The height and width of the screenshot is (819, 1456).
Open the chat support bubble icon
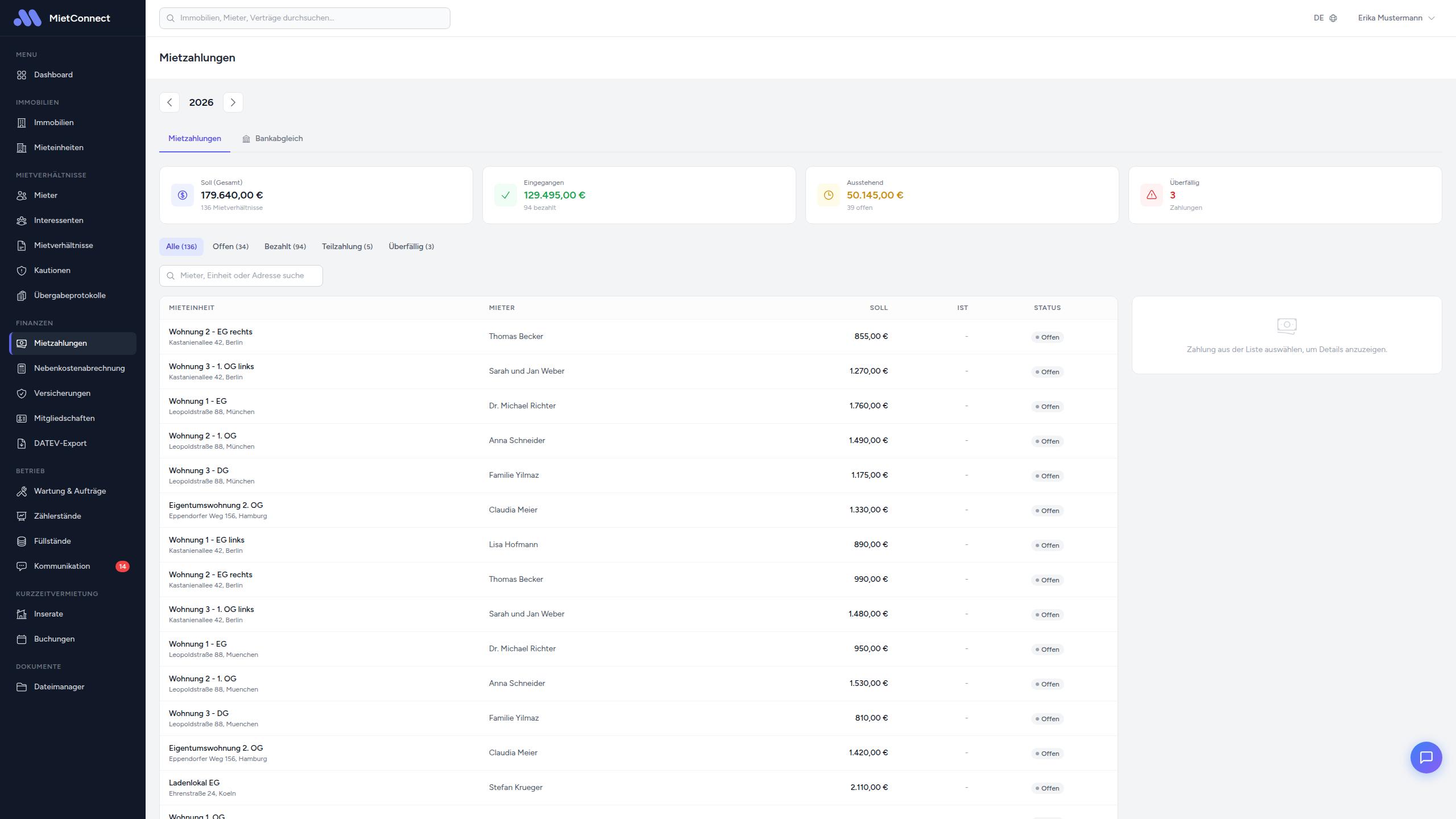tap(1426, 757)
